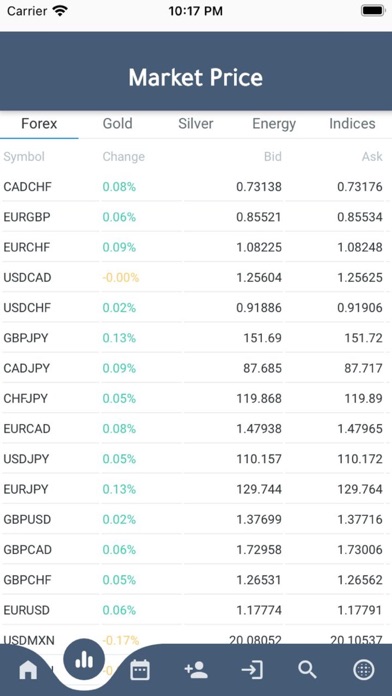The image size is (392, 696).
Task: Tap the Wi-Fi status icon
Action: pos(59,11)
